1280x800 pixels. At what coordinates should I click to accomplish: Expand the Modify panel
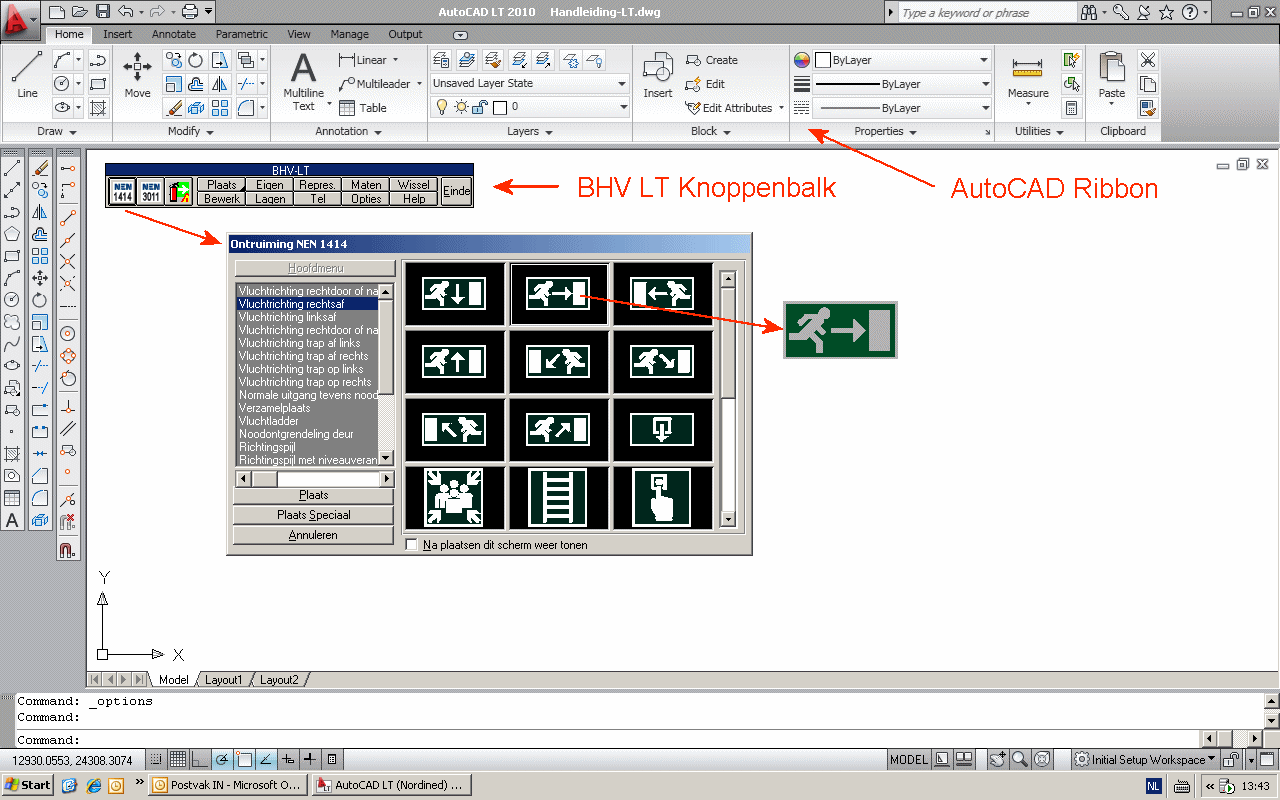pyautogui.click(x=191, y=131)
